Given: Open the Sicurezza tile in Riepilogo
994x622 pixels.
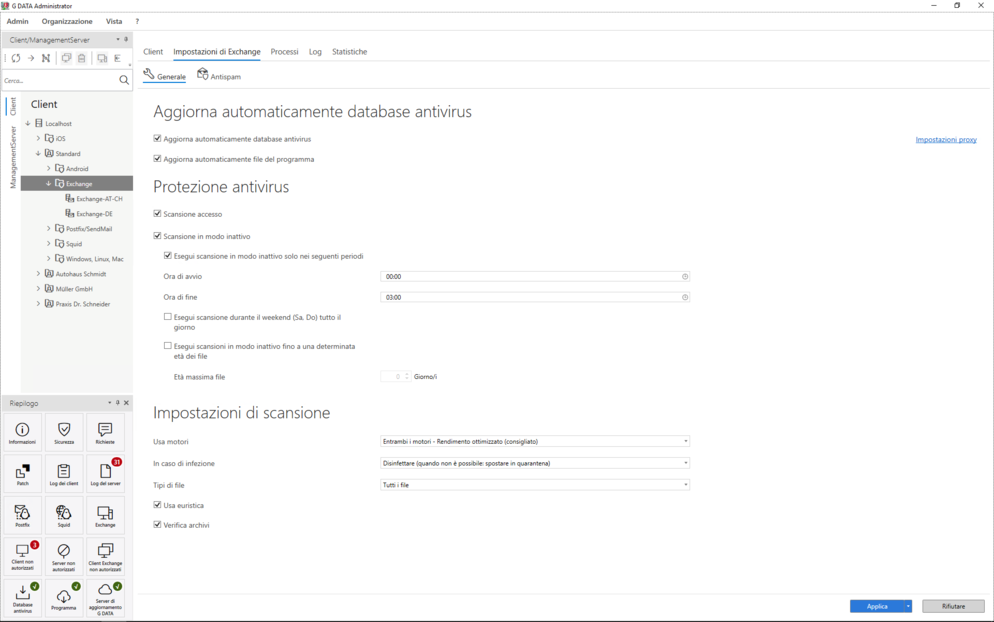Looking at the screenshot, I should coord(64,432).
